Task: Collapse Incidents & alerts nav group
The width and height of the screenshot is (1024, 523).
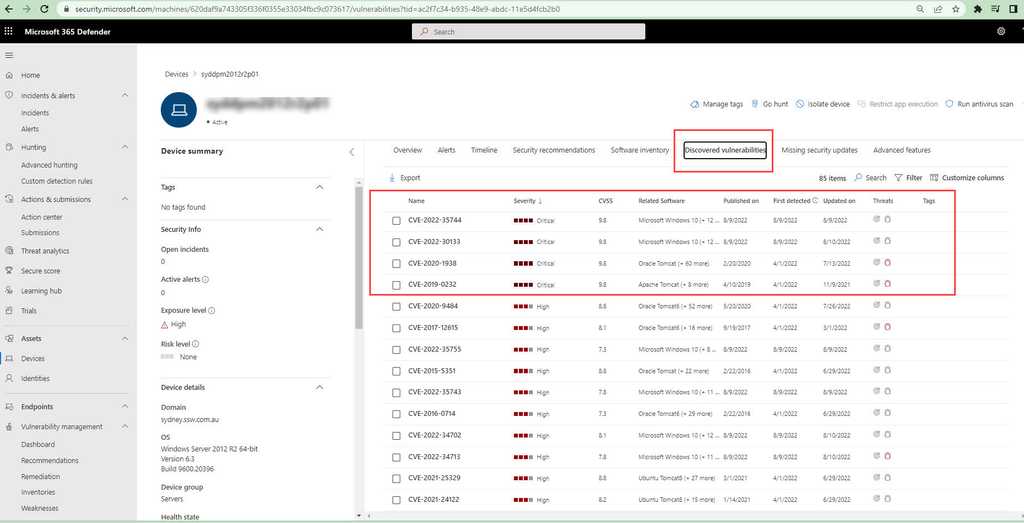Action: 125,96
